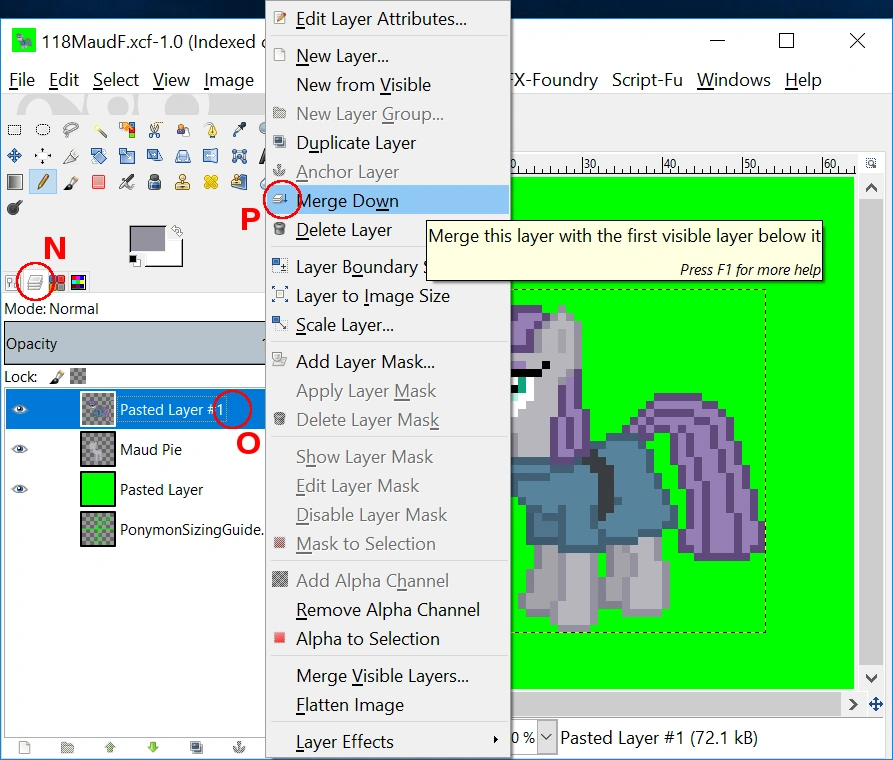Lower layer with green down arrow
This screenshot has width=893, height=760.
[x=153, y=747]
